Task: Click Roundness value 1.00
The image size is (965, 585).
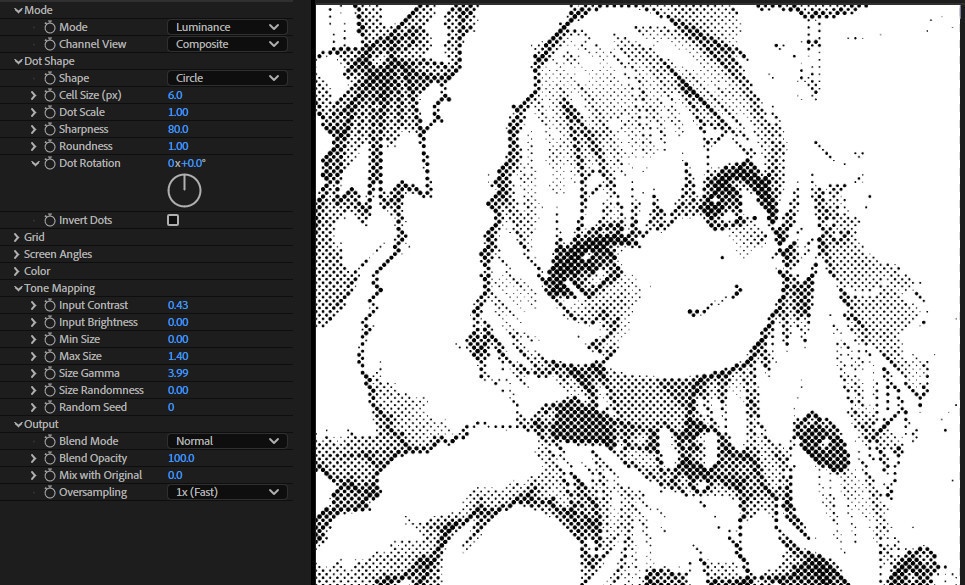Action: click(x=178, y=146)
